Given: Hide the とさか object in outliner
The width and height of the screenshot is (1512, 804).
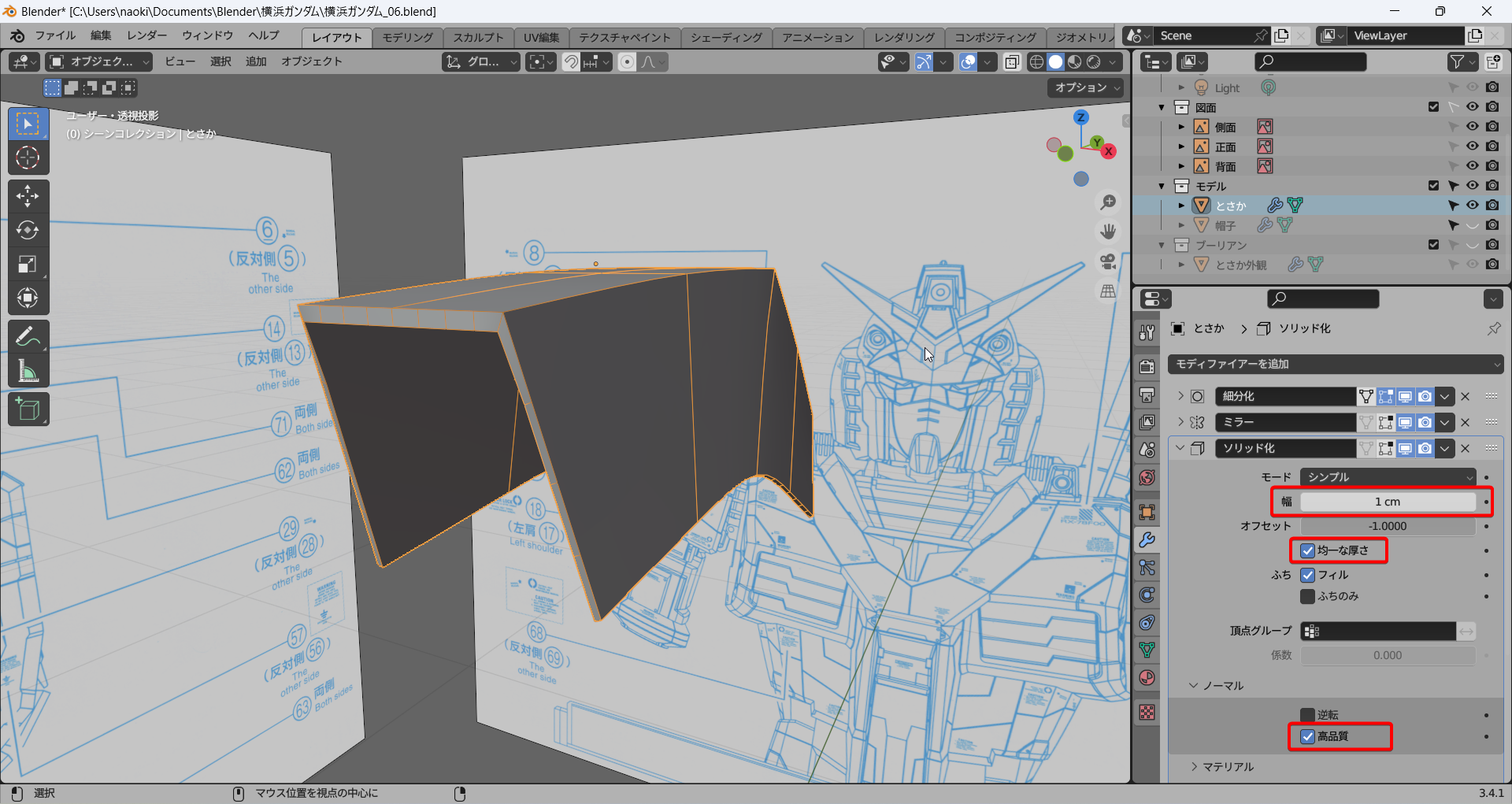Looking at the screenshot, I should tap(1472, 206).
